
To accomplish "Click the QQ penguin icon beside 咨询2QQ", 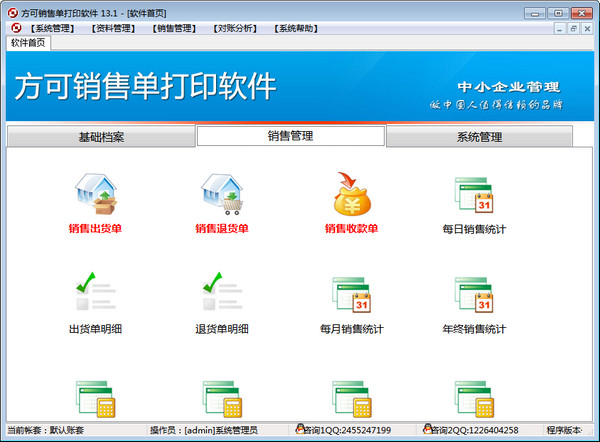I will 427,429.
